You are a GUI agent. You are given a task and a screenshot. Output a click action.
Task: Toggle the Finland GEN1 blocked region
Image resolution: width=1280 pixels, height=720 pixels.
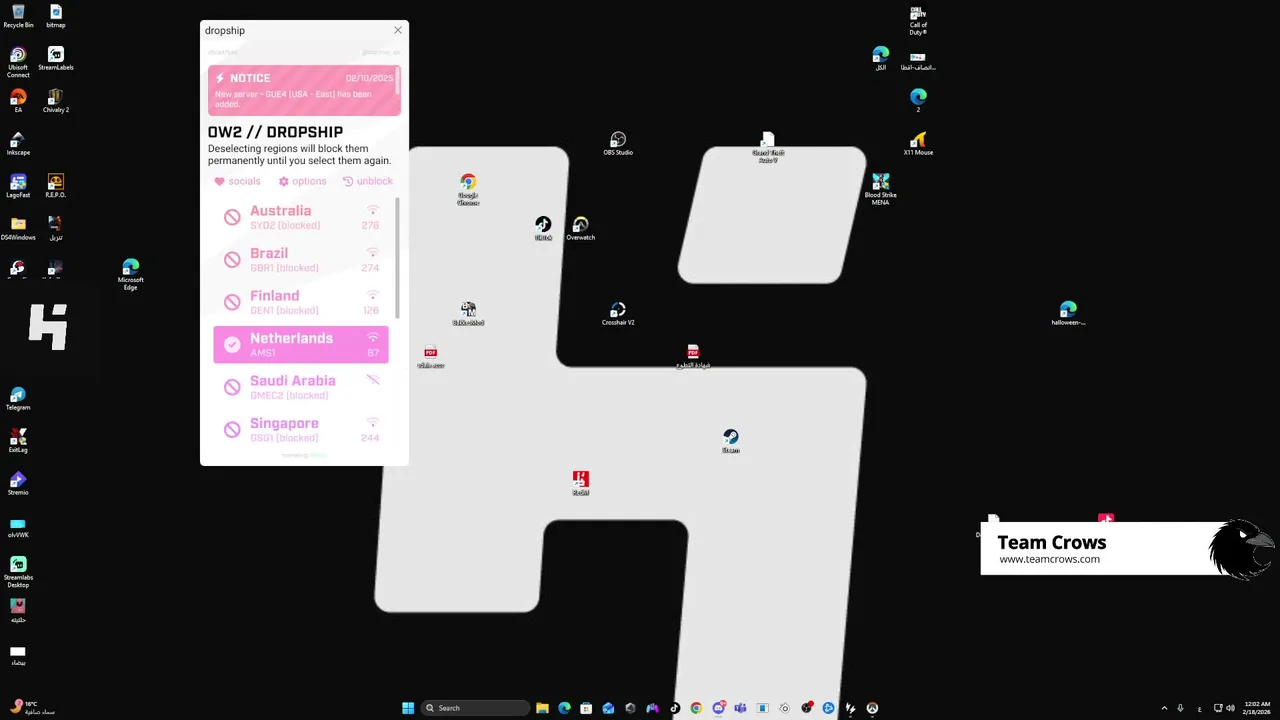click(x=300, y=302)
